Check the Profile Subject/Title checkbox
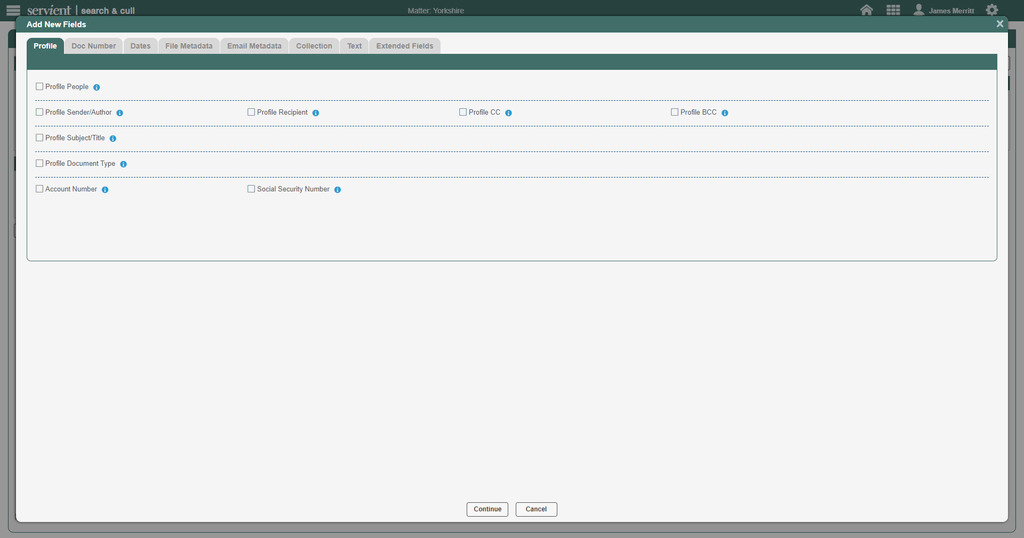 pyautogui.click(x=40, y=138)
